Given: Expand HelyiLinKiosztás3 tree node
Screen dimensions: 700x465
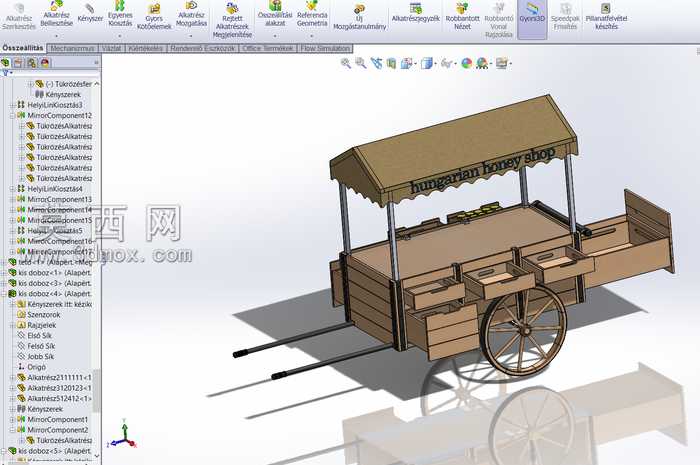Looking at the screenshot, I should pyautogui.click(x=12, y=105).
